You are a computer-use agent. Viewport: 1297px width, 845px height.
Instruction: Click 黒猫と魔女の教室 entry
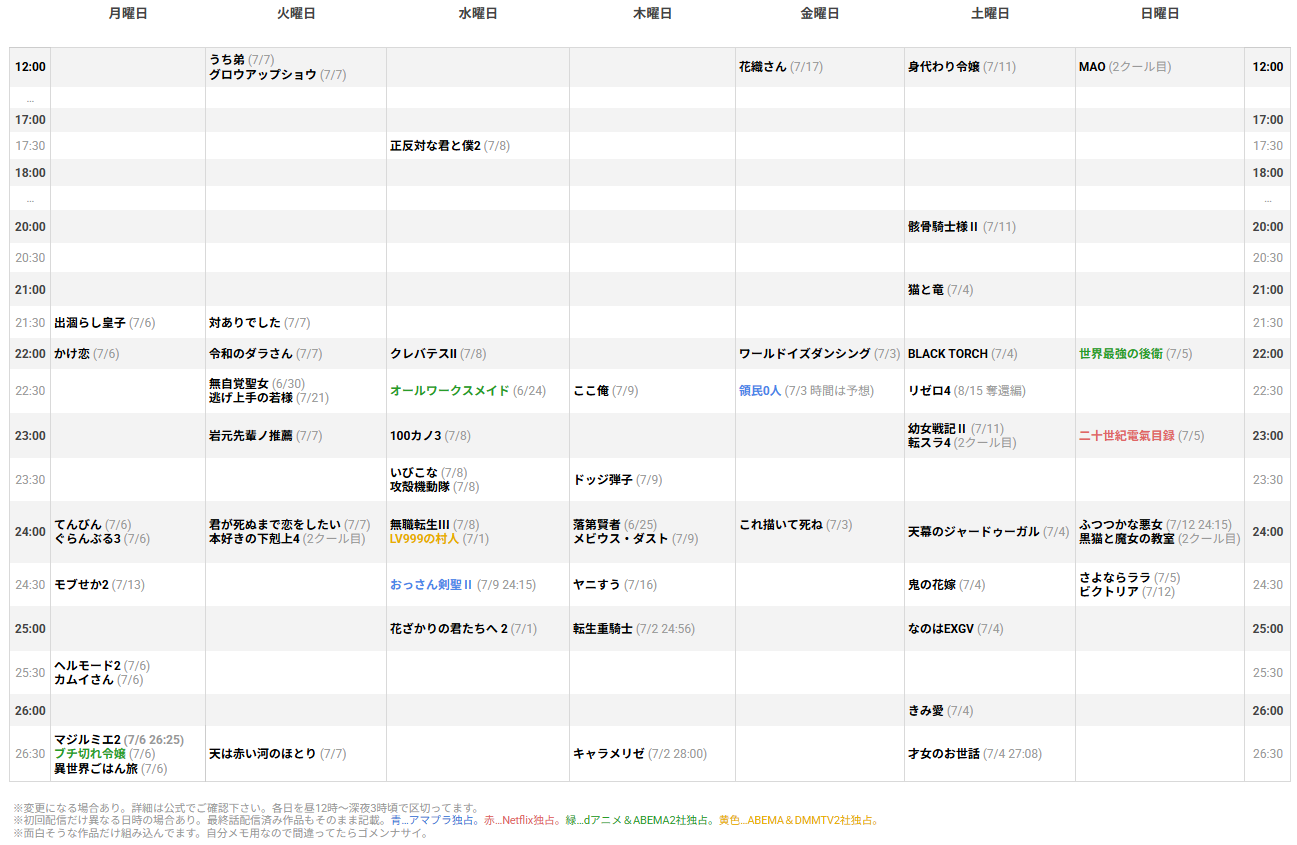tap(1160, 539)
